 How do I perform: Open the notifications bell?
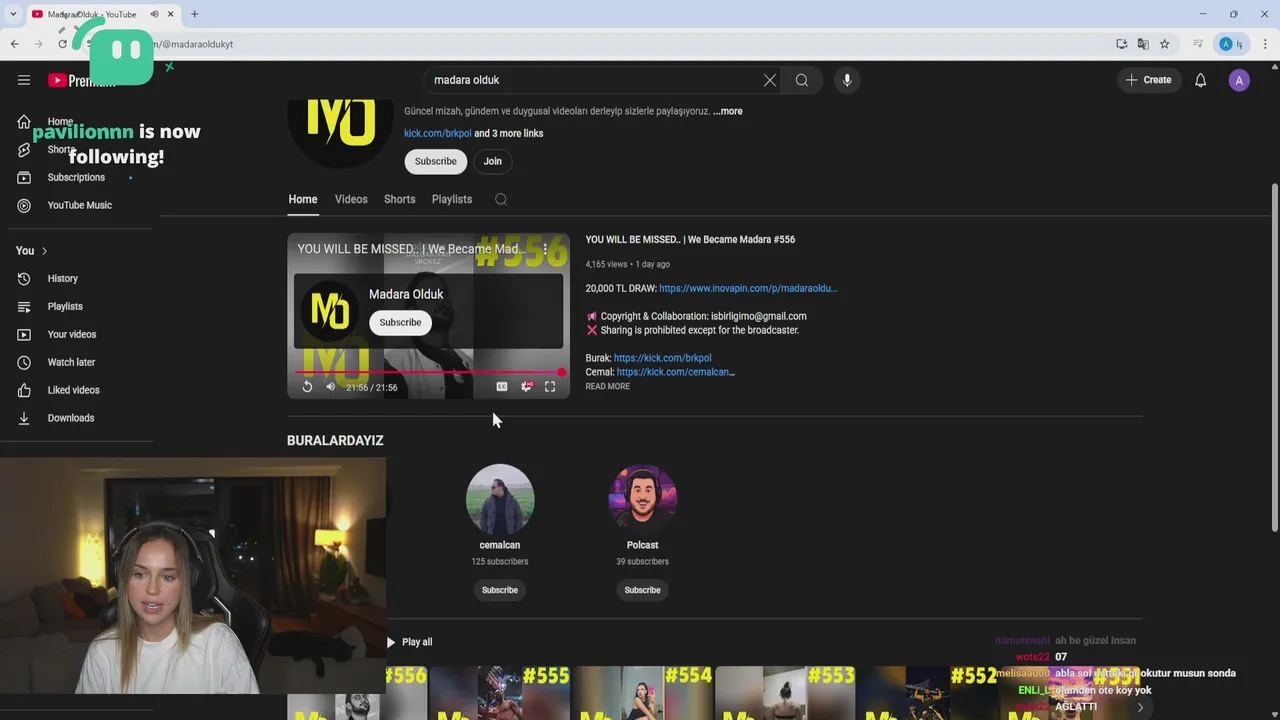pyautogui.click(x=1200, y=80)
